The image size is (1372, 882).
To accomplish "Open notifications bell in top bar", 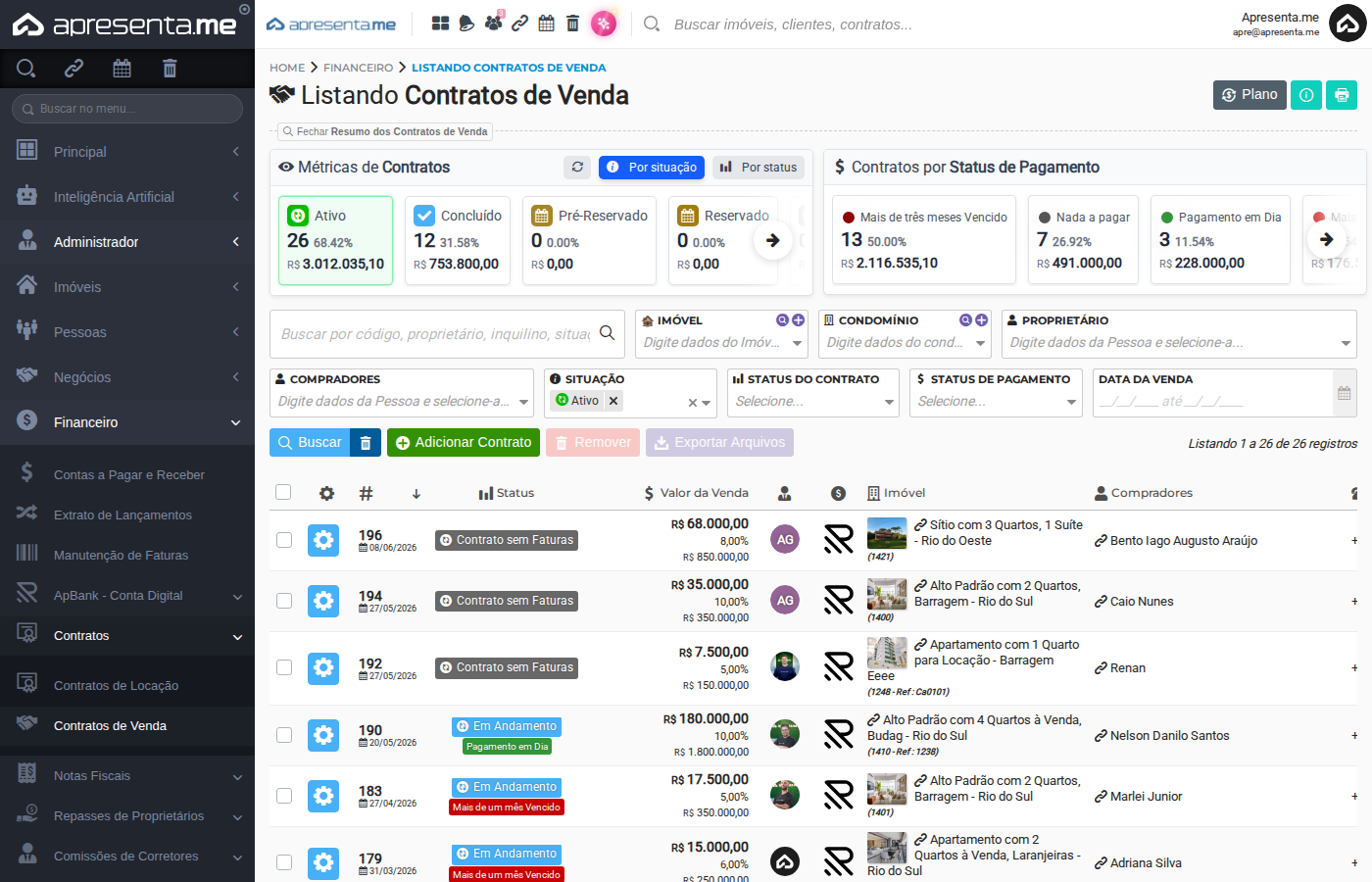I will (466, 24).
